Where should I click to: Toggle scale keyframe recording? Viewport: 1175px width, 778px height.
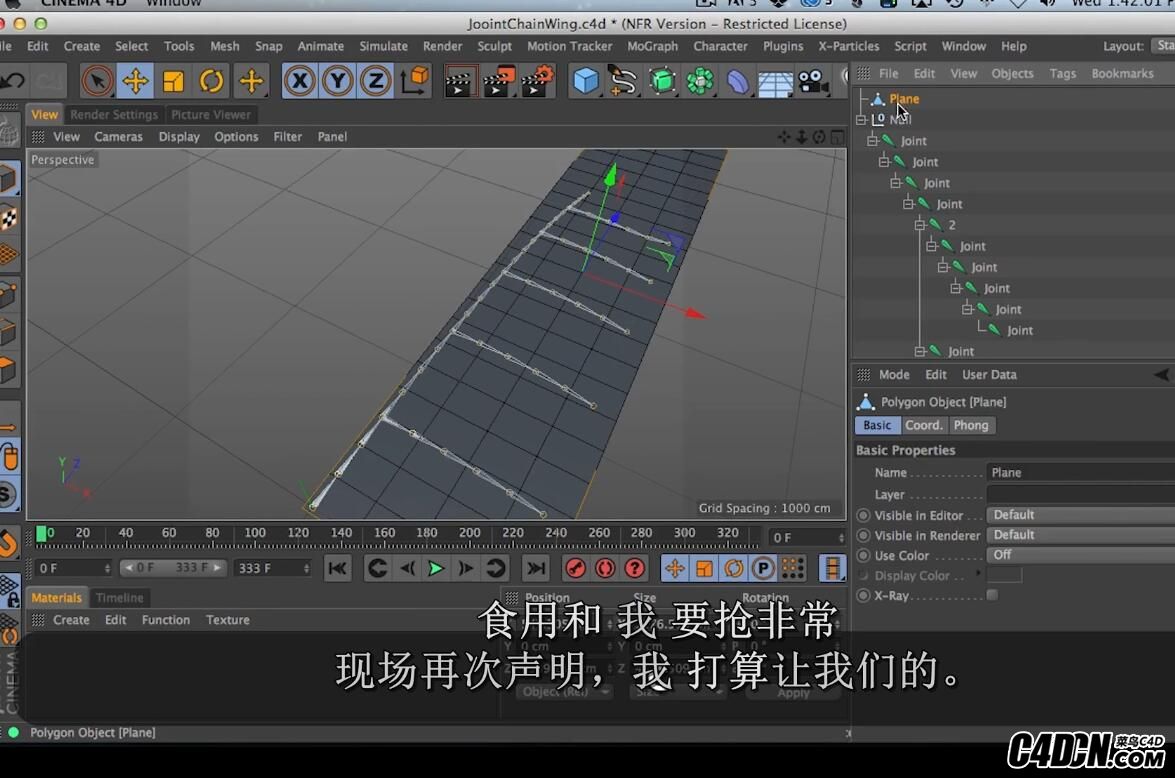(x=704, y=568)
